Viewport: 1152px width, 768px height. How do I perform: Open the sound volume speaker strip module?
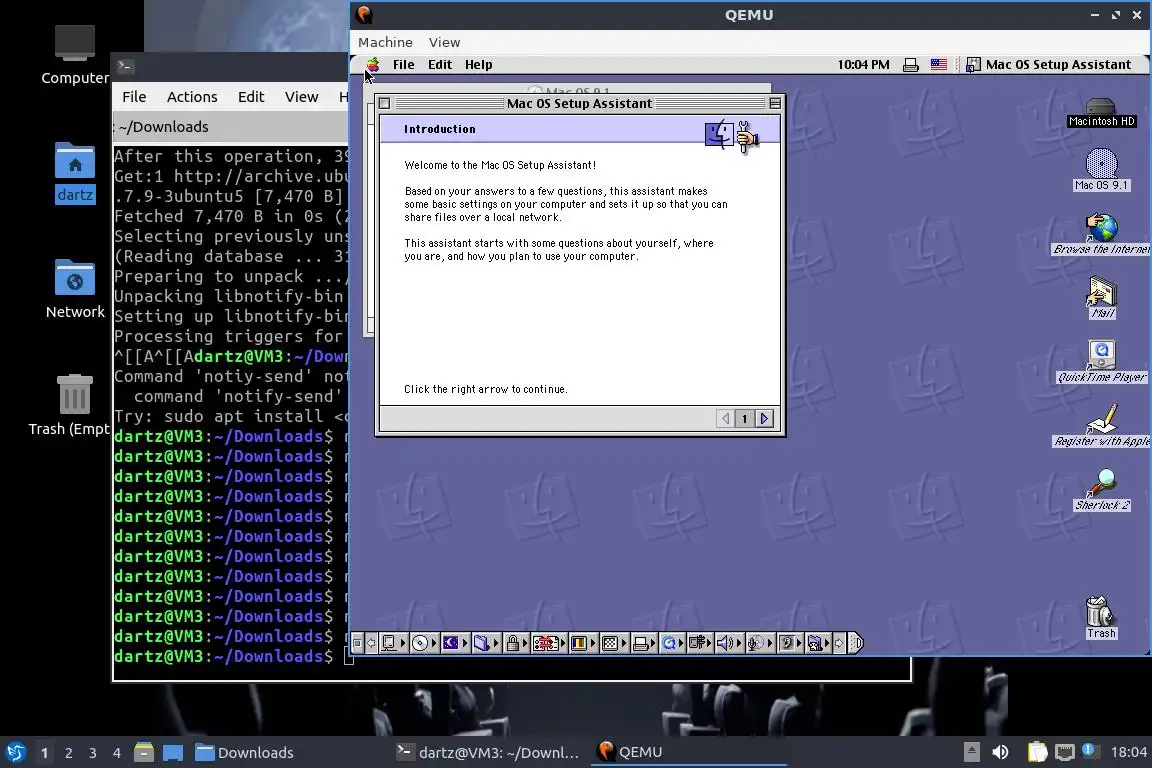point(729,643)
